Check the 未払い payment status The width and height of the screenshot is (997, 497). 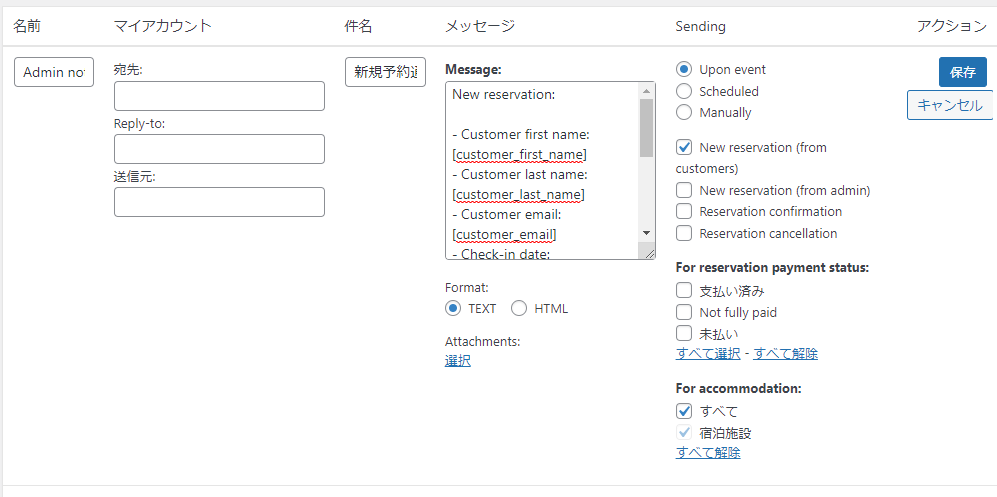pos(684,333)
